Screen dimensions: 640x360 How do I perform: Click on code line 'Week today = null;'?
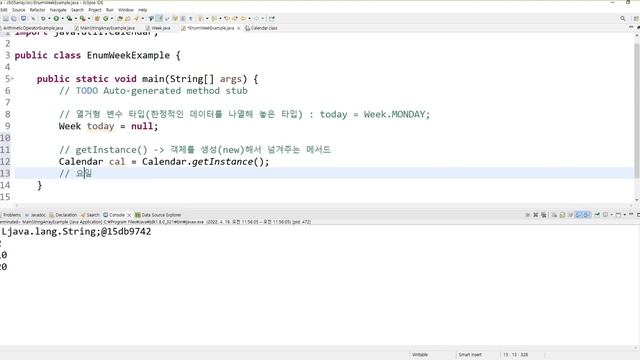tap(108, 126)
